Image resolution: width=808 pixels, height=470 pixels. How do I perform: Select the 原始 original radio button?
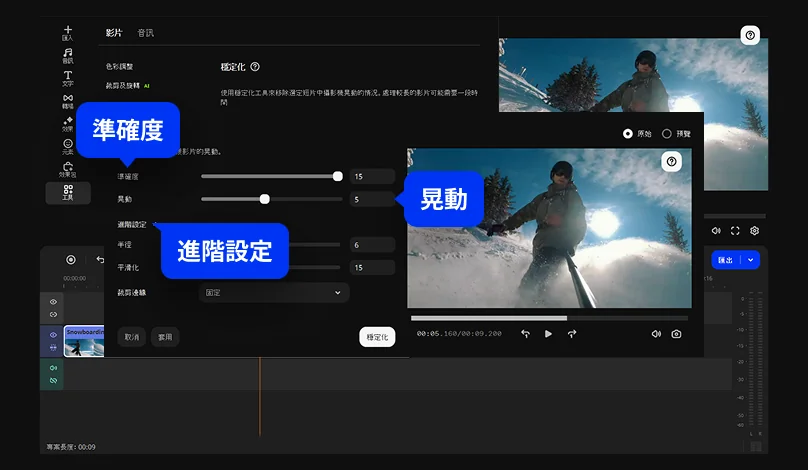(628, 133)
